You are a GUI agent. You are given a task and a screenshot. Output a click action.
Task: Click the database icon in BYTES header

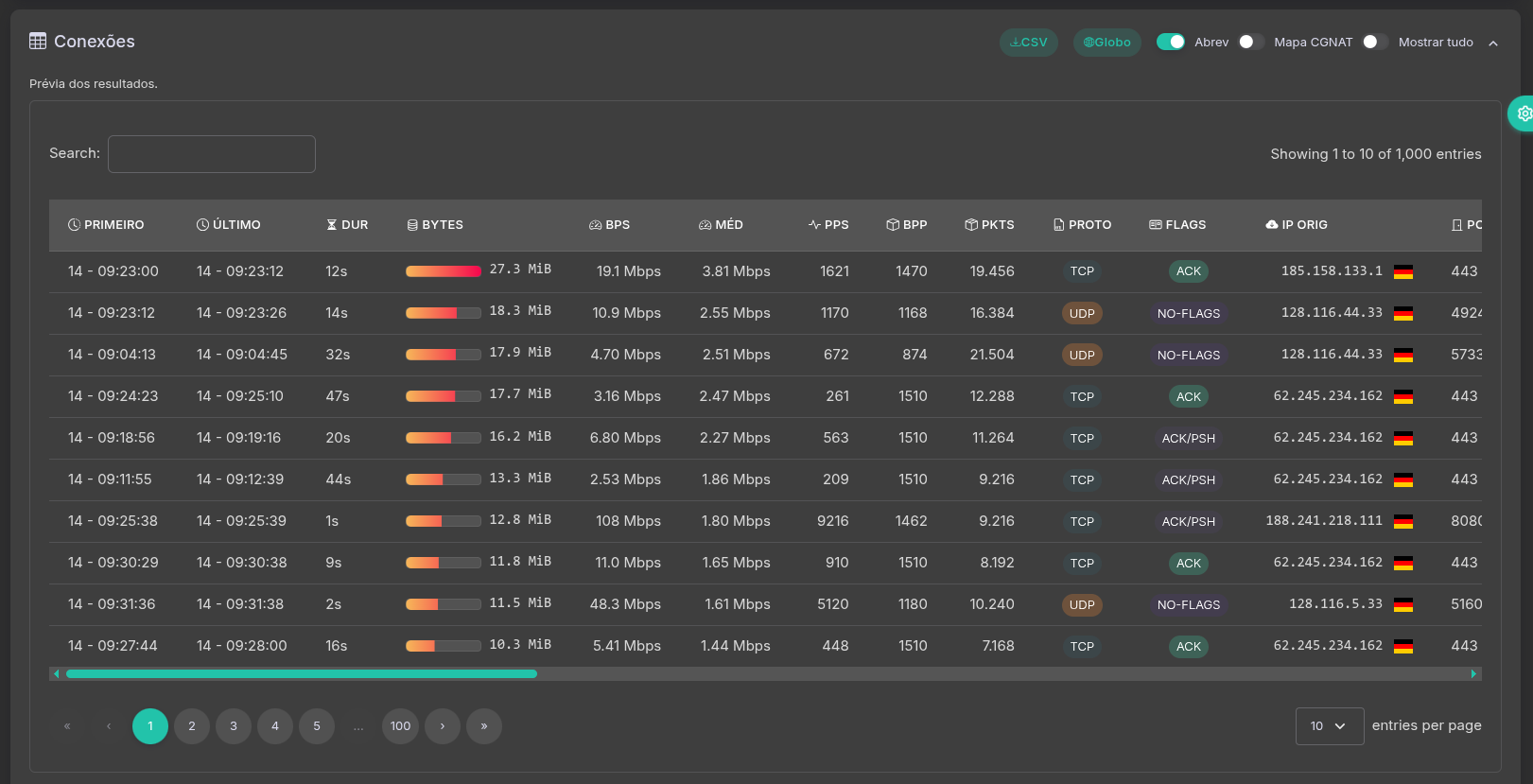click(412, 225)
